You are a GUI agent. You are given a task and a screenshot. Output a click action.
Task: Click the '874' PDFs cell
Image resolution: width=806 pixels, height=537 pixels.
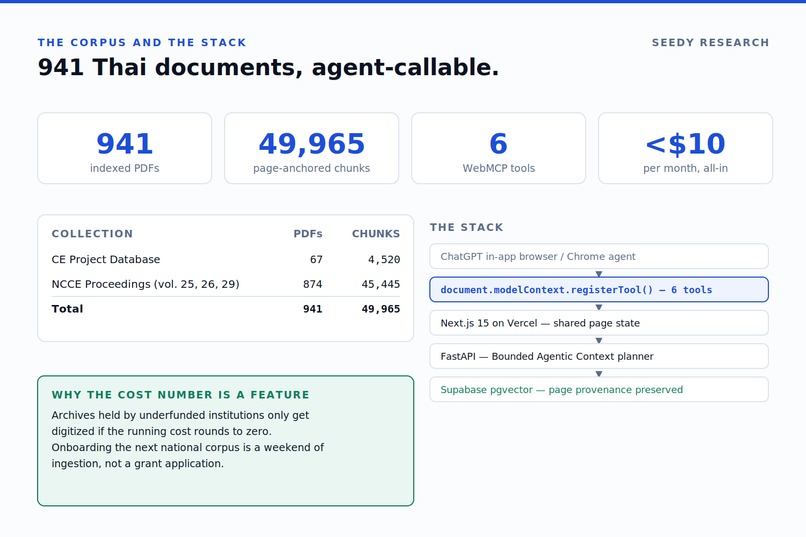[x=313, y=284]
